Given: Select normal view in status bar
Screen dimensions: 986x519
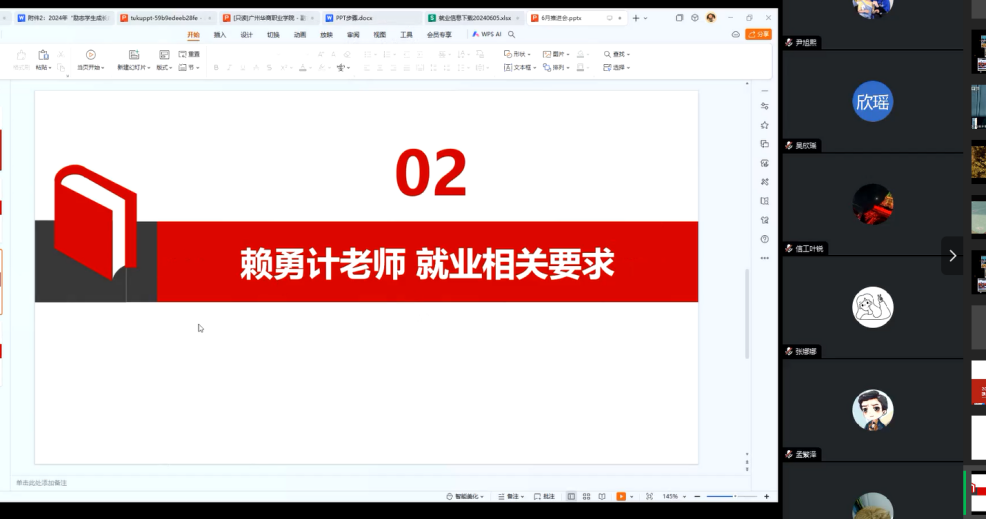Looking at the screenshot, I should click(x=571, y=497).
